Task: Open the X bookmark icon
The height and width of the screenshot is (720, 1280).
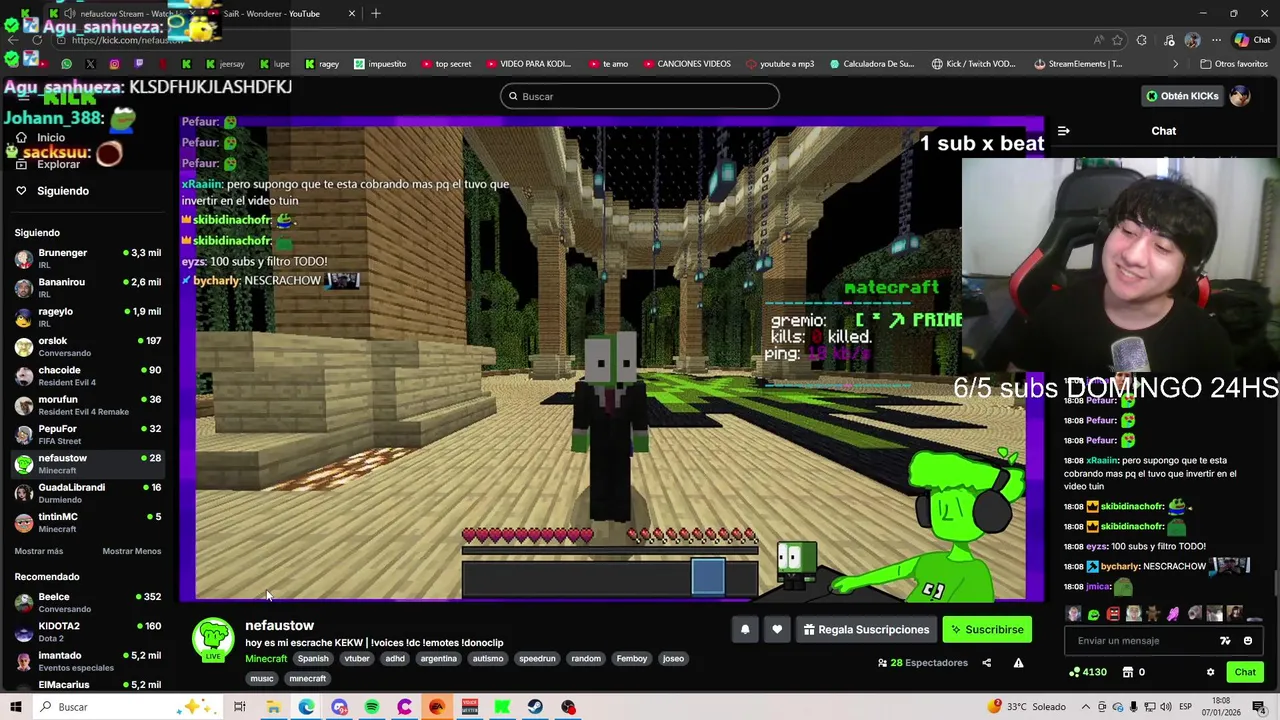Action: tap(90, 64)
